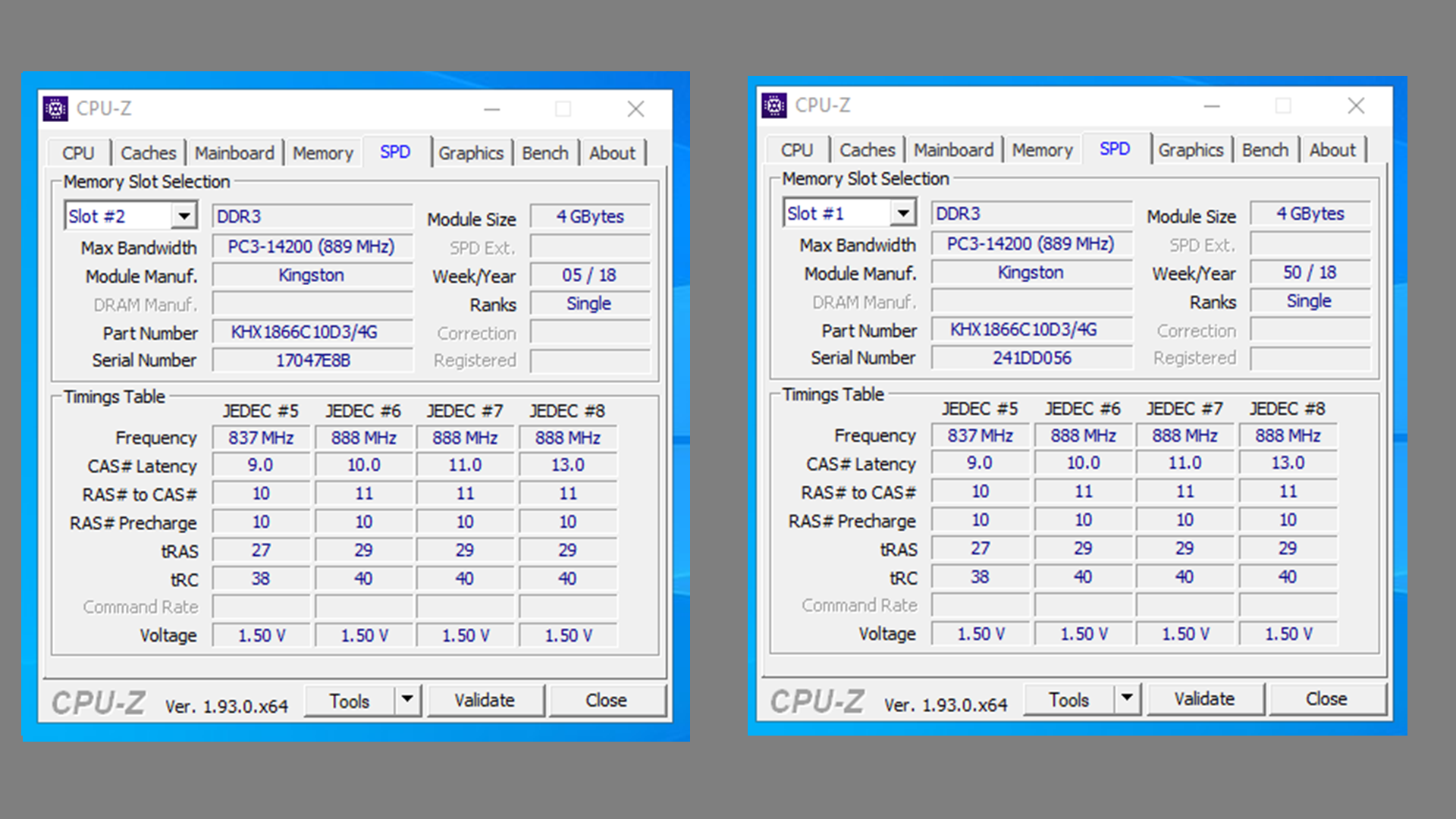Screen dimensions: 1456x819
Task: Click JEDEC #8 CAS latency 13.0, left window
Action: (x=568, y=465)
